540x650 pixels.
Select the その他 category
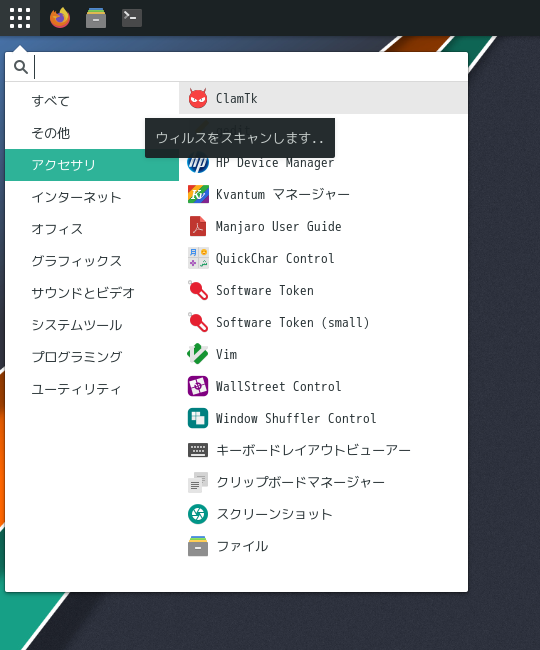[x=92, y=133]
